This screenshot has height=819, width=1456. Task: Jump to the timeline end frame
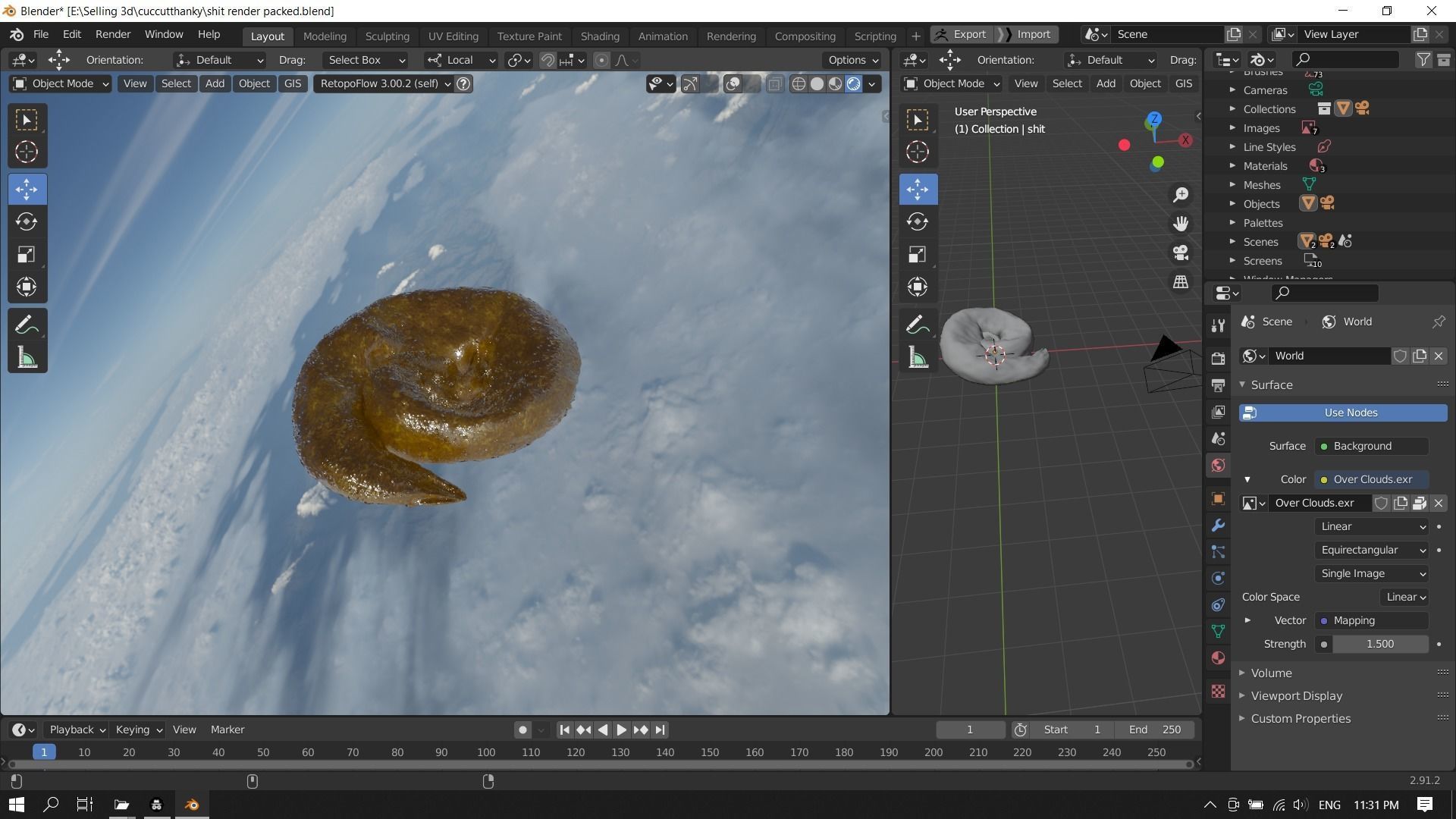660,730
